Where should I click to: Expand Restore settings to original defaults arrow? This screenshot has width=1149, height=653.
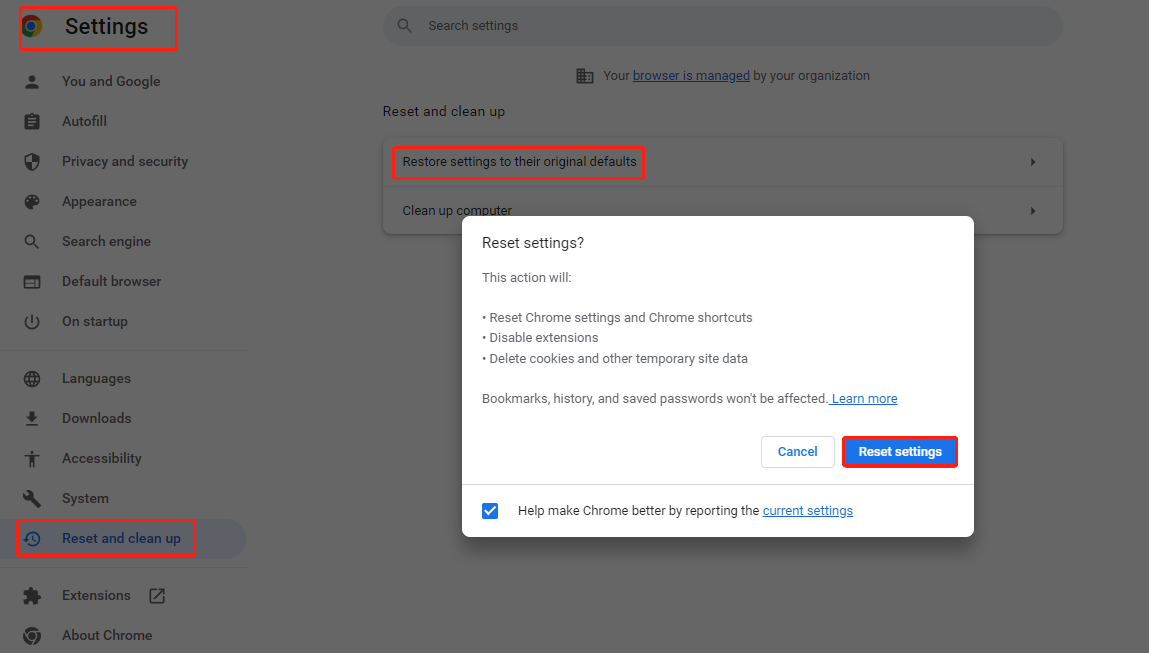tap(1033, 162)
